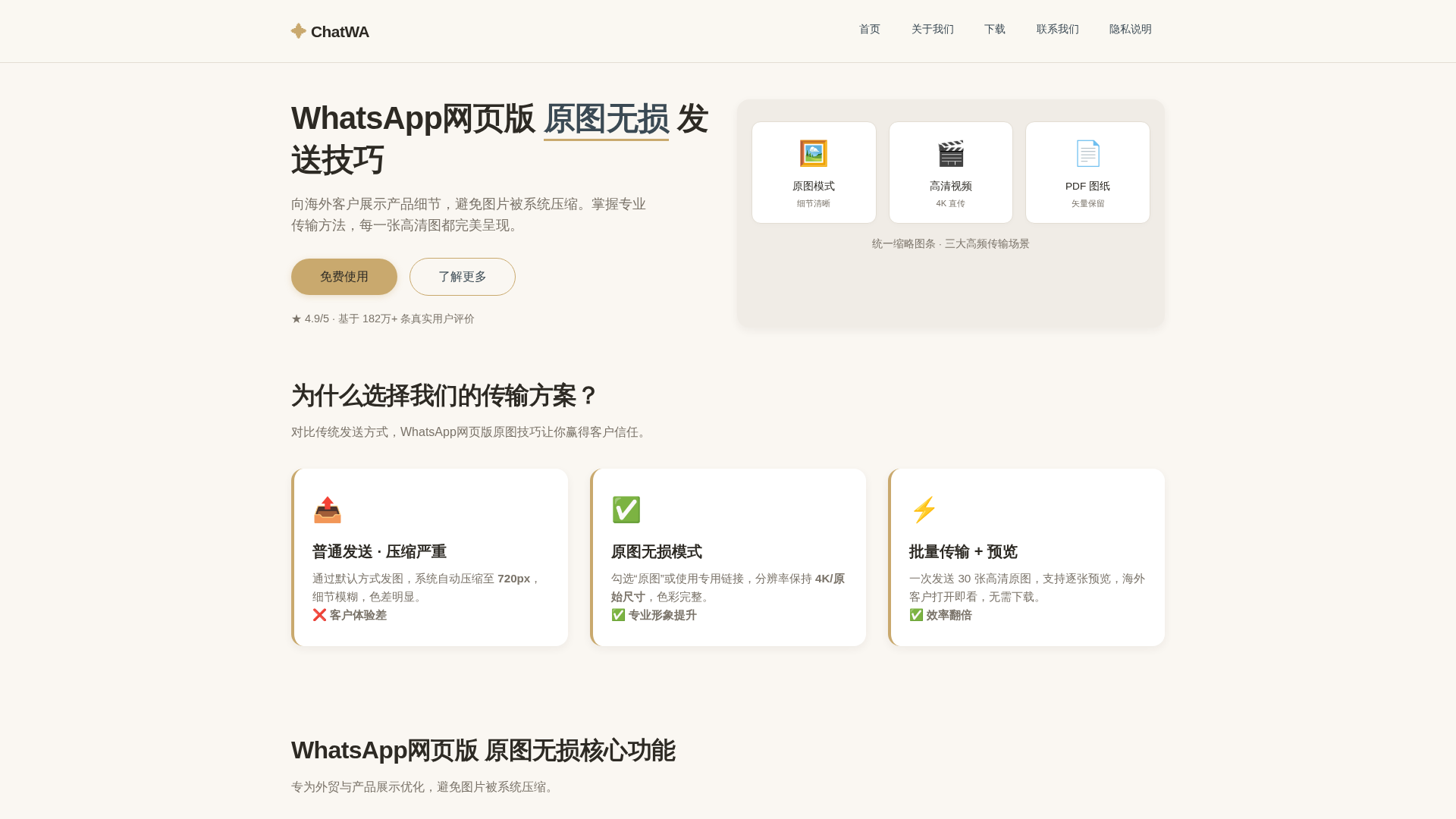Image resolution: width=1456 pixels, height=819 pixels.
Task: Click the 向海外客户展示产品细节 hero paragraph
Action: [469, 215]
